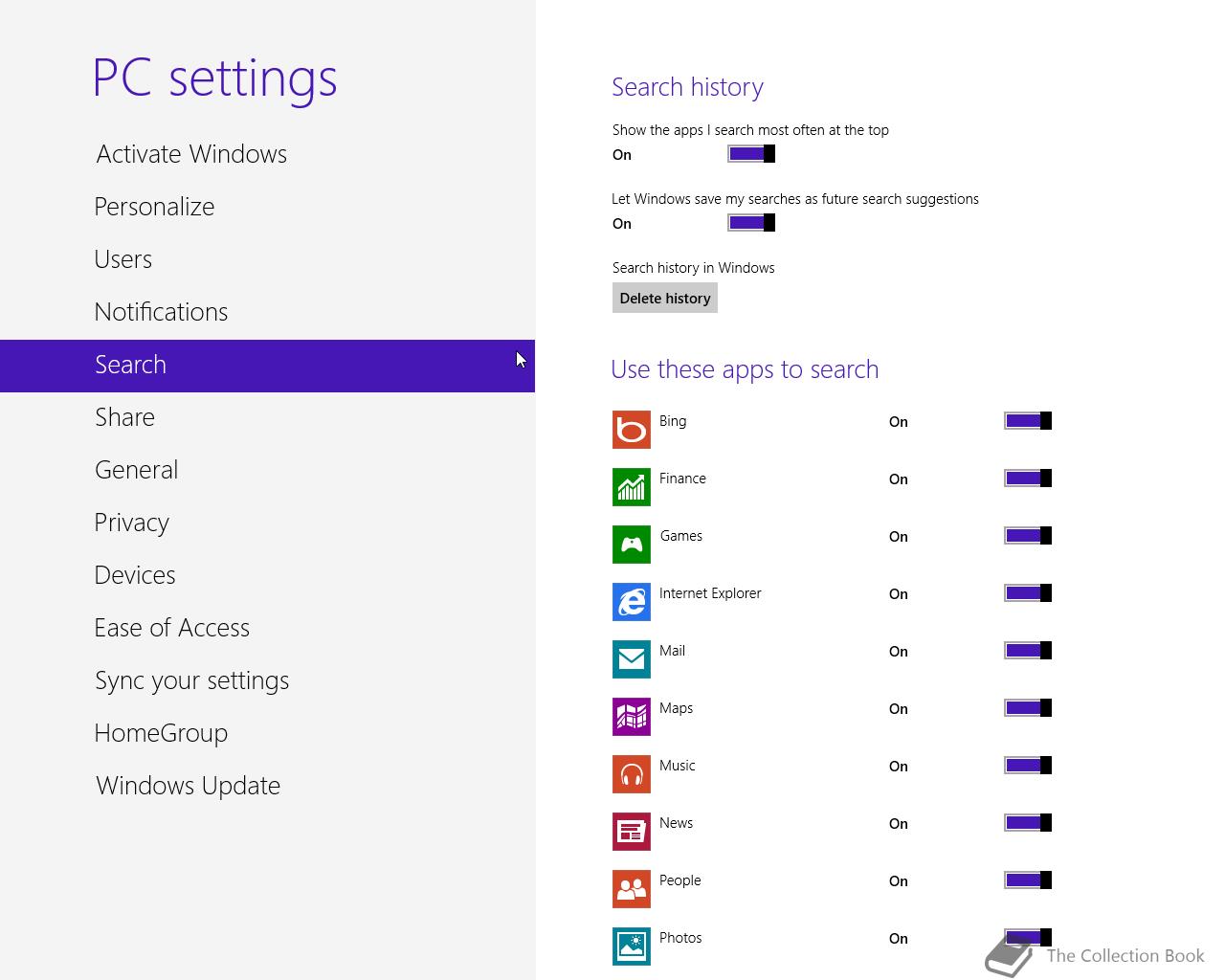Click the Use these apps to search heading
The image size is (1225, 980).
pyautogui.click(x=745, y=369)
